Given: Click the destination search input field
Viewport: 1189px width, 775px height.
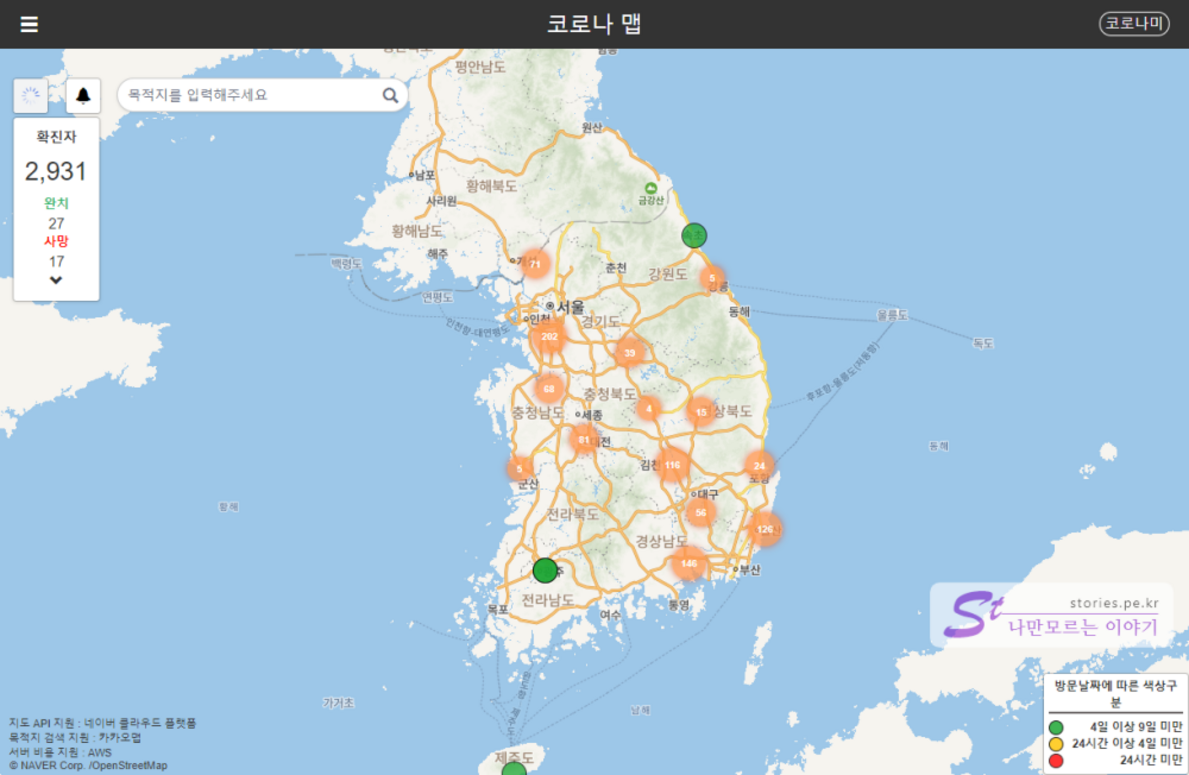Looking at the screenshot, I should (250, 96).
